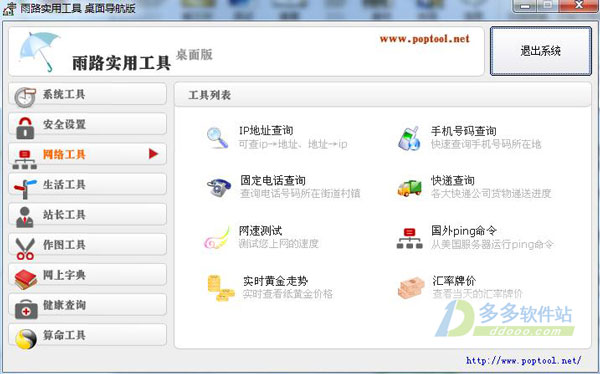Click the 网上字典 books icon
The width and height of the screenshot is (600, 374).
26,279
